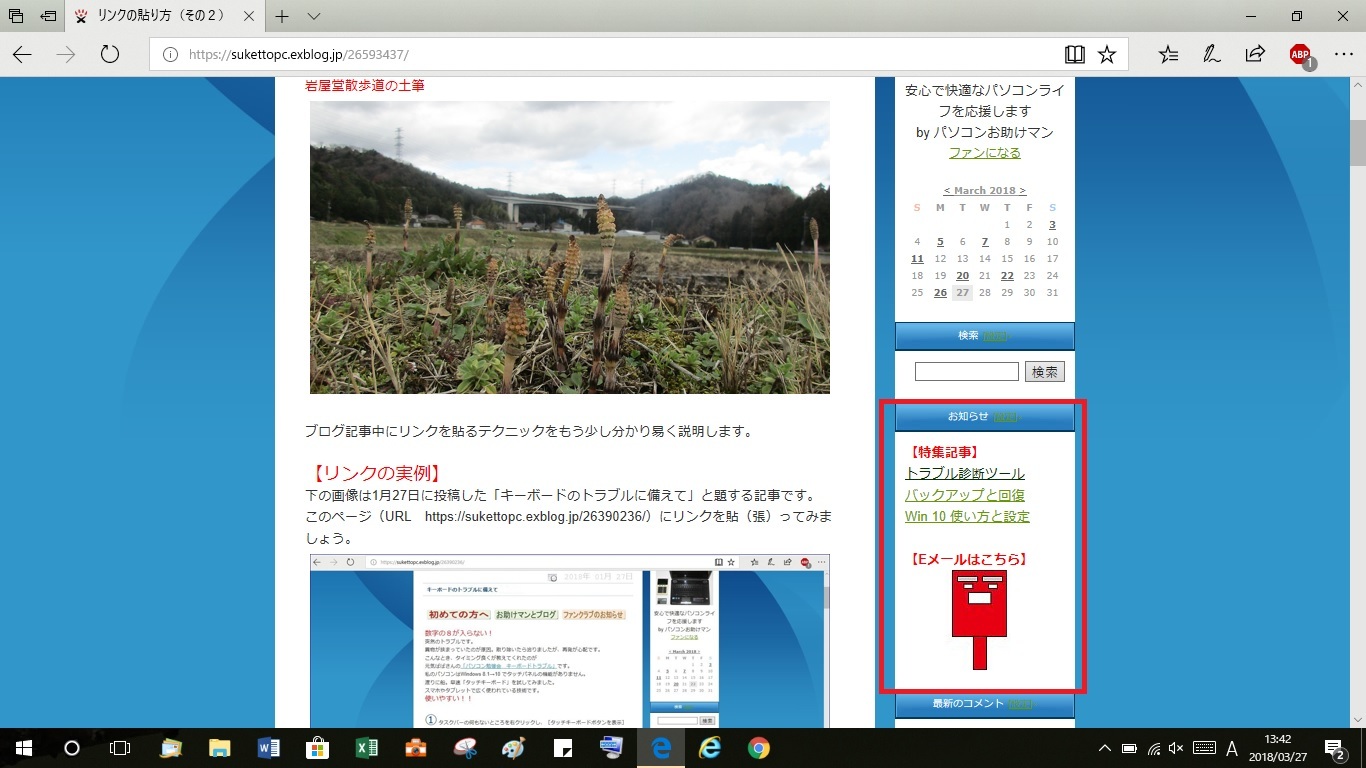Image resolution: width=1366 pixels, height=768 pixels.
Task: Unmute the speaker volume icon
Action: [x=1176, y=748]
